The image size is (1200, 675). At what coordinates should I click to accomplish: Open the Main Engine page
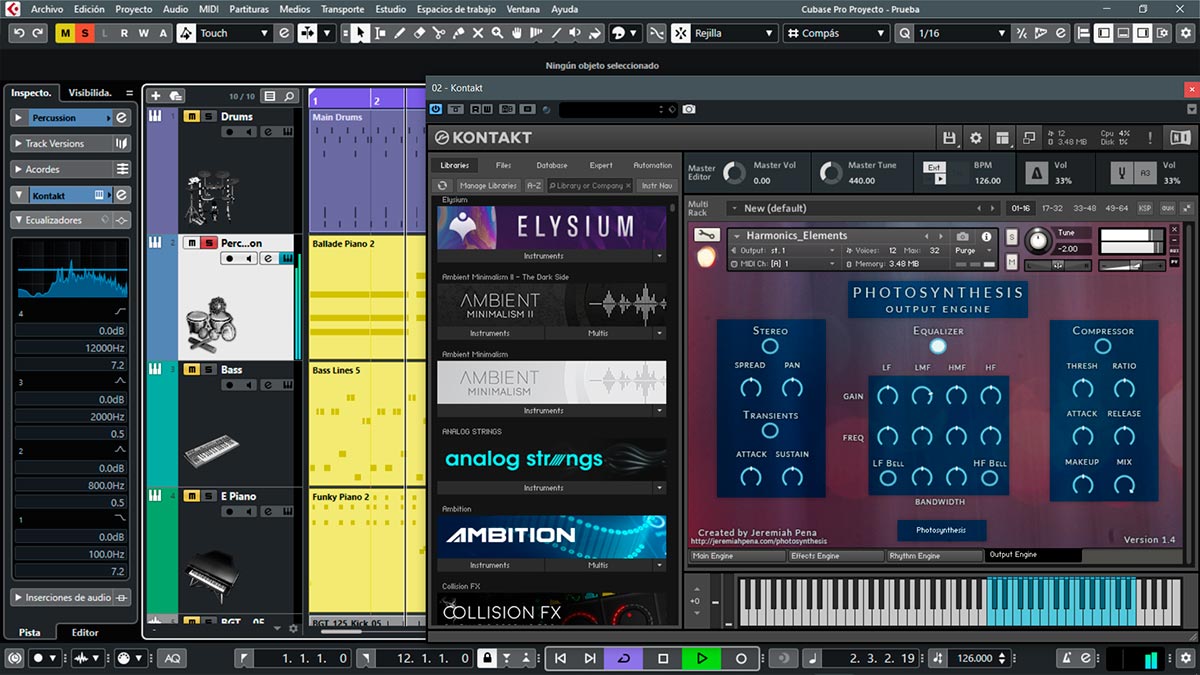pyautogui.click(x=737, y=555)
